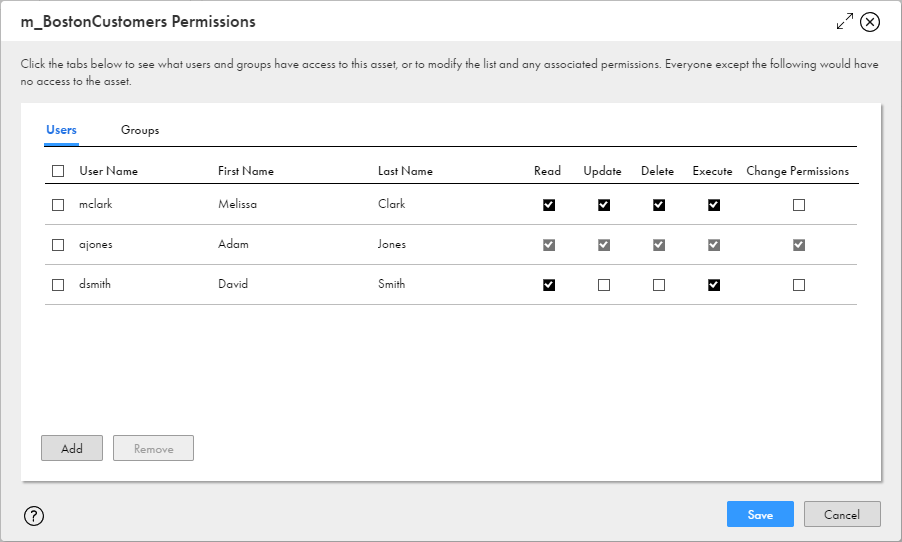Click the First Name column header
902x542 pixels.
pos(246,171)
